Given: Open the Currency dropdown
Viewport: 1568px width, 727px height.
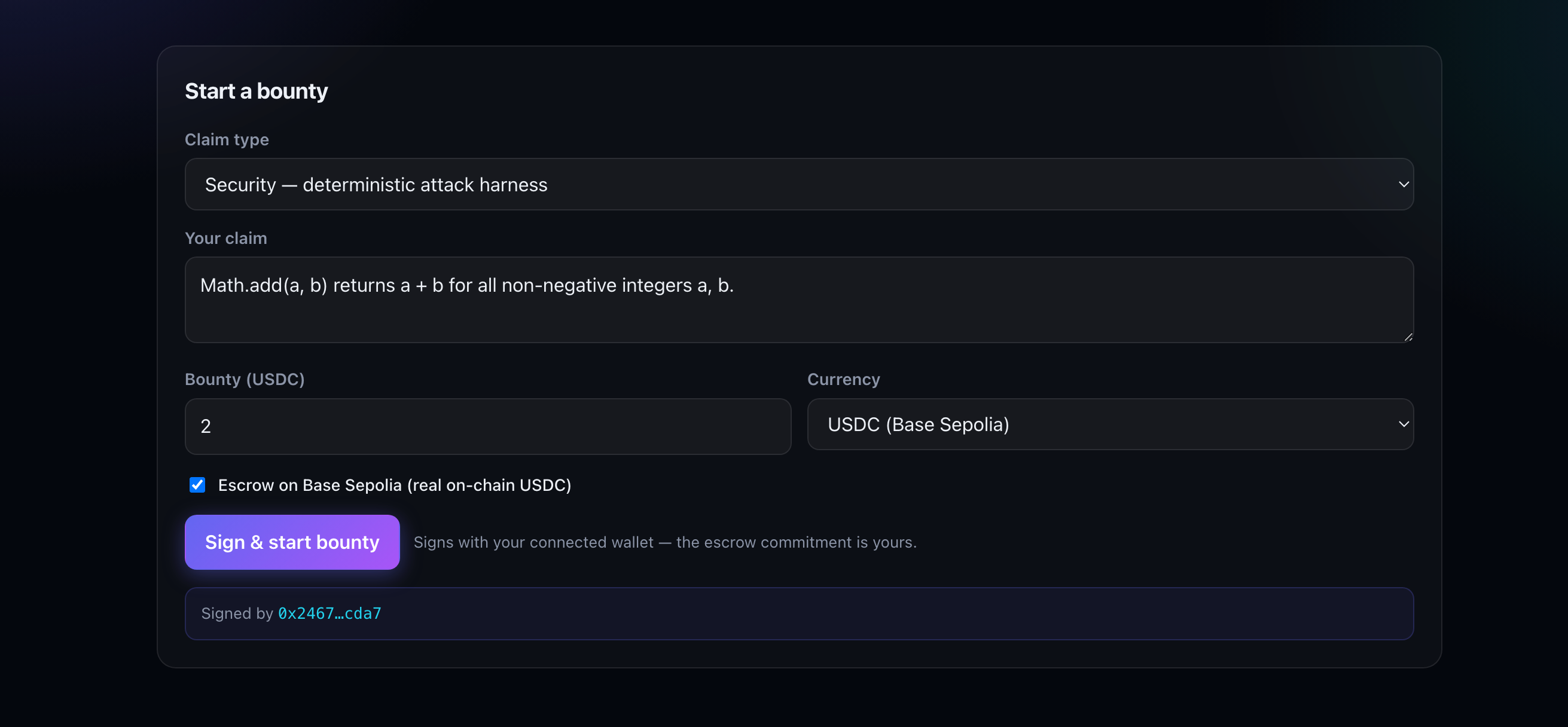Looking at the screenshot, I should click(1110, 424).
